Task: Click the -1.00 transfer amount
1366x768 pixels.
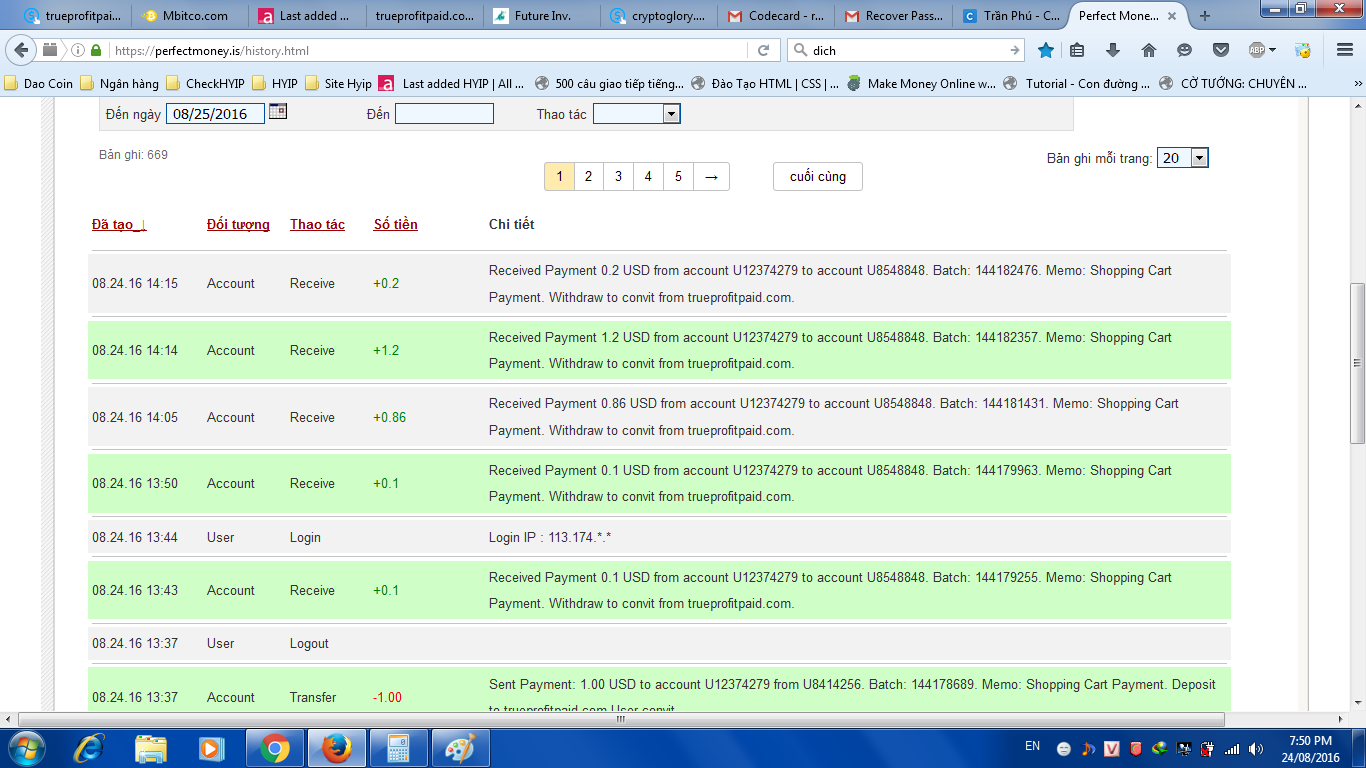Action: click(x=388, y=697)
